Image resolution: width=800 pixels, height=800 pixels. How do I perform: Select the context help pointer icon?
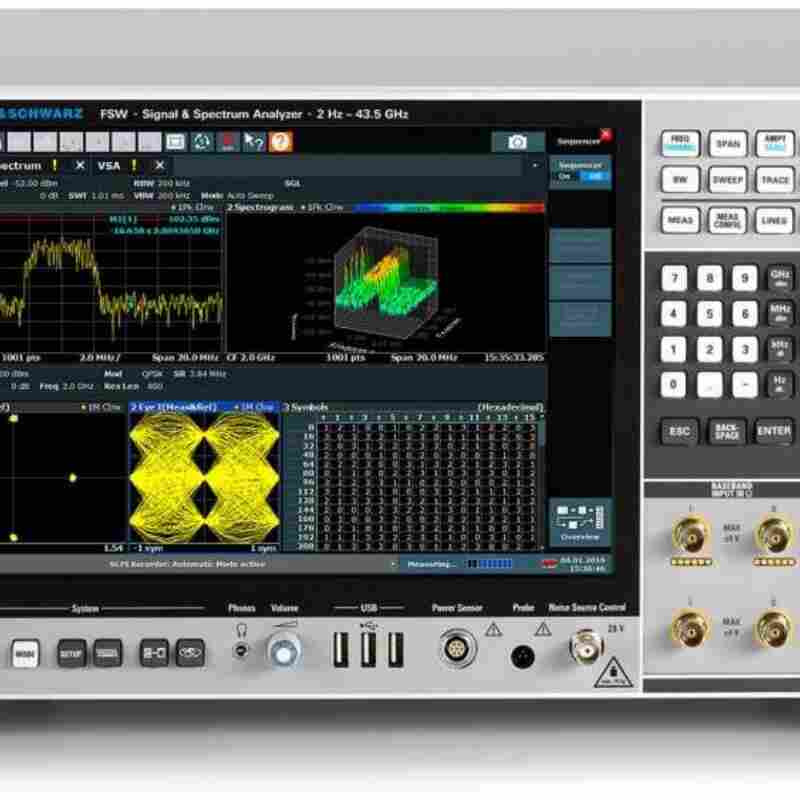pos(254,142)
